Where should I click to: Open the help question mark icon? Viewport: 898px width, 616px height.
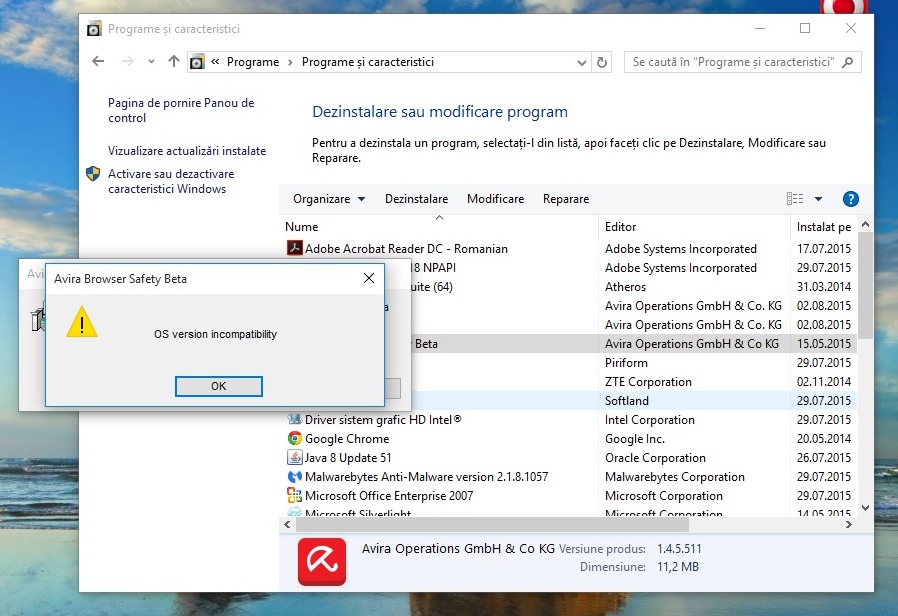(850, 199)
